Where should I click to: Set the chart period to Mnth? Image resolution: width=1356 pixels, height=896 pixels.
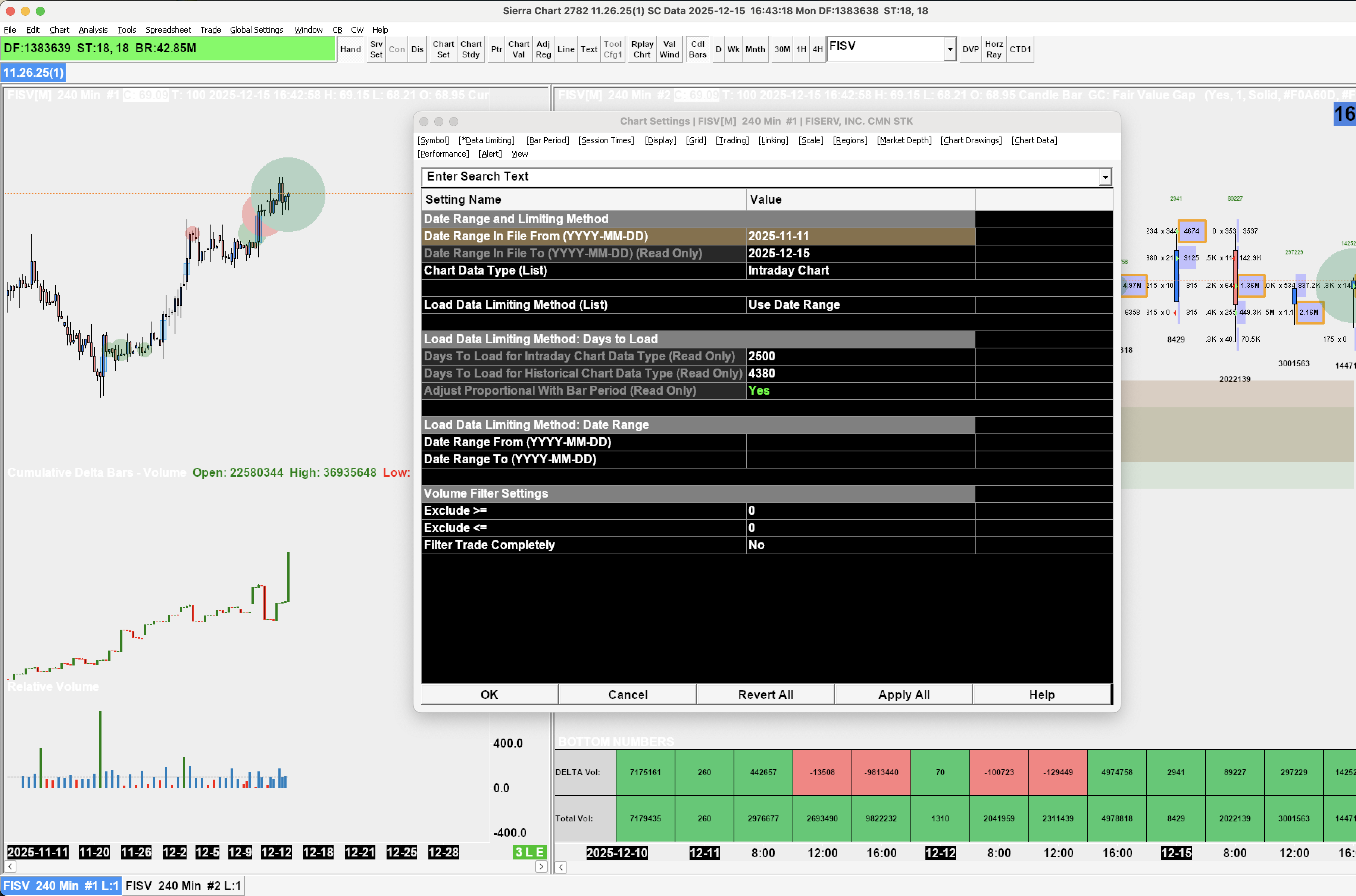pyautogui.click(x=755, y=49)
